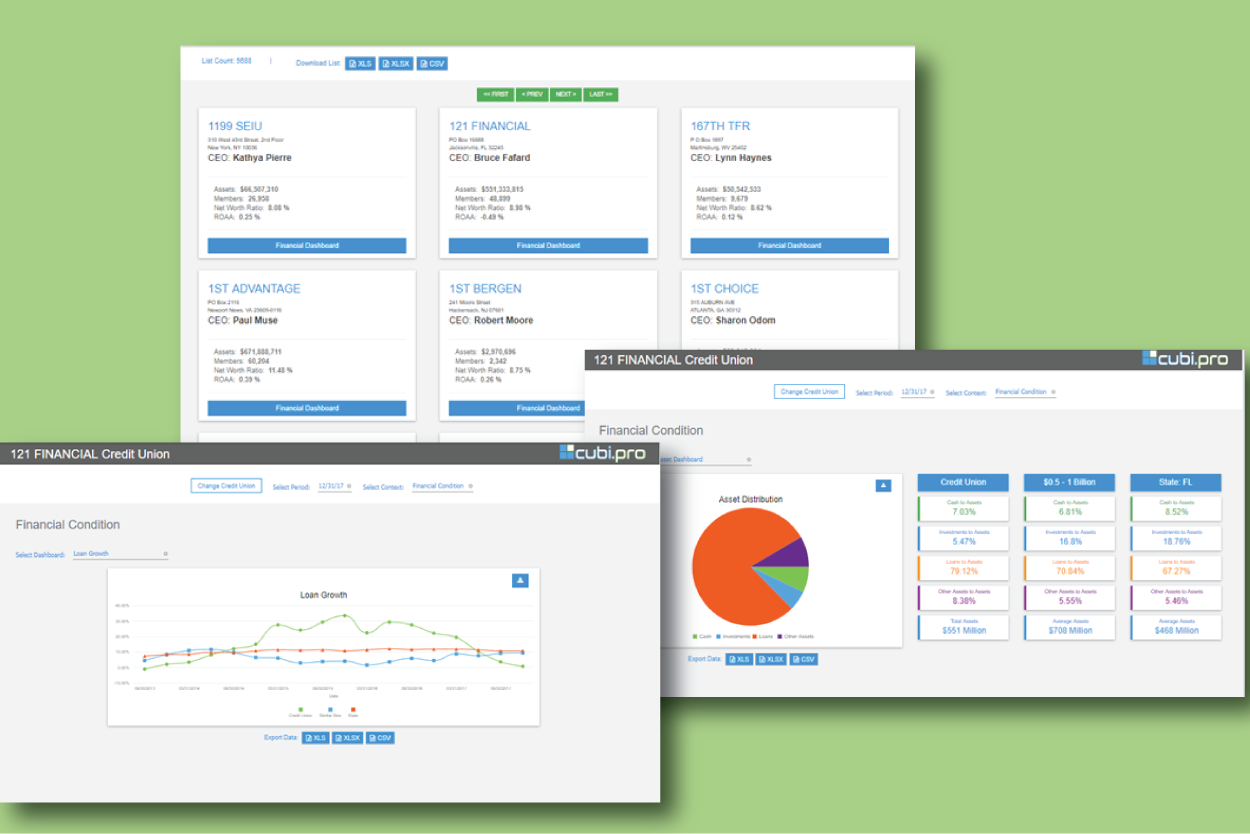Click cubi.pro logo in Asset Distribution window

click(1185, 359)
